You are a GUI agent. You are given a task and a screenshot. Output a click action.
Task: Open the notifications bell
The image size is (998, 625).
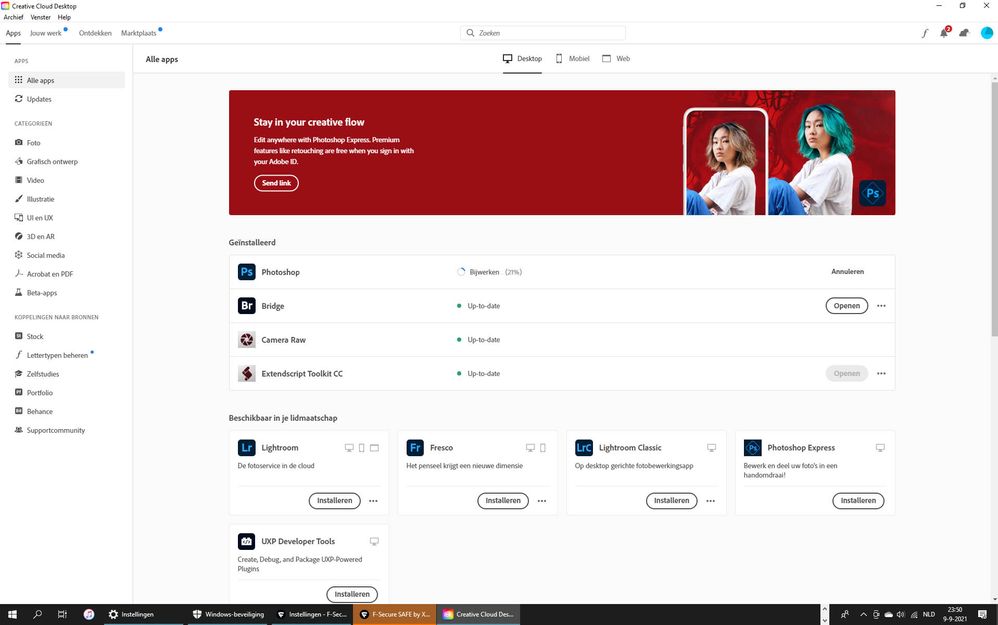pos(945,32)
